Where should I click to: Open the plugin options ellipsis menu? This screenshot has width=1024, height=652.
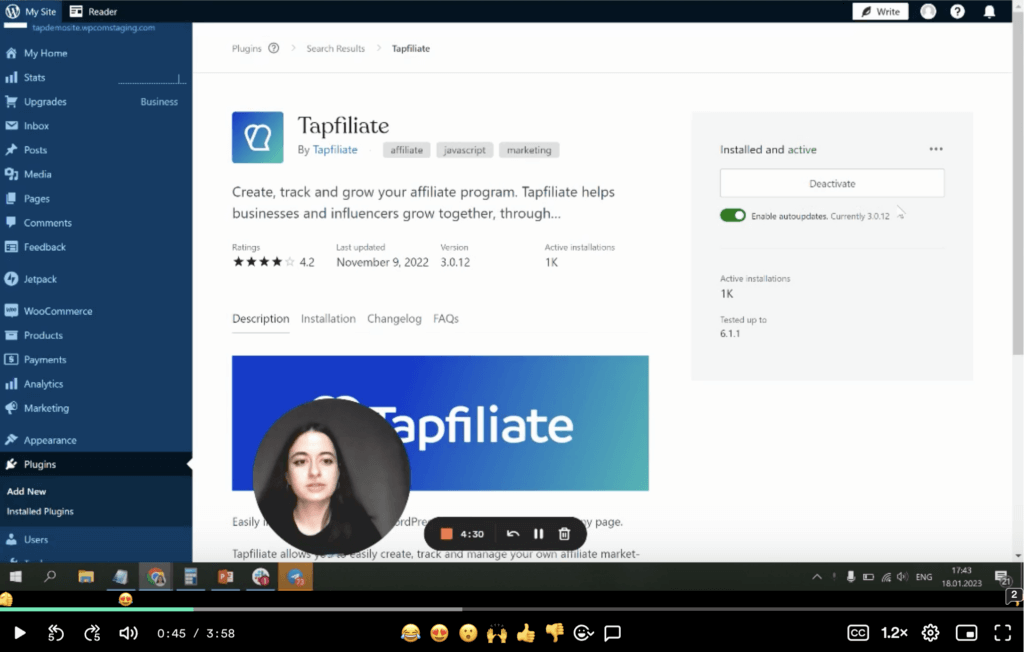936,148
